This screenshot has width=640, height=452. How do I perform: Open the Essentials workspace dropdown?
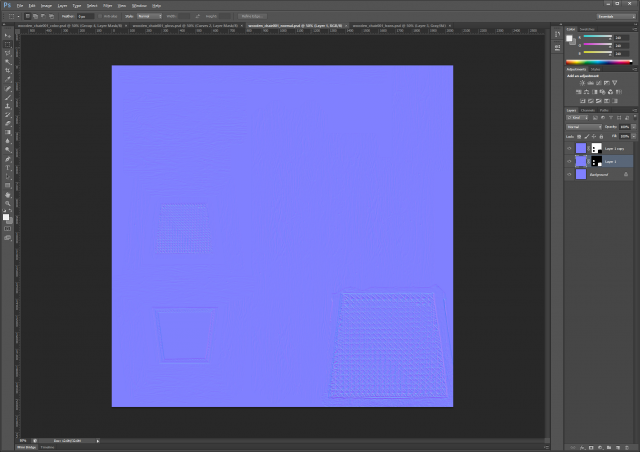pyautogui.click(x=616, y=16)
